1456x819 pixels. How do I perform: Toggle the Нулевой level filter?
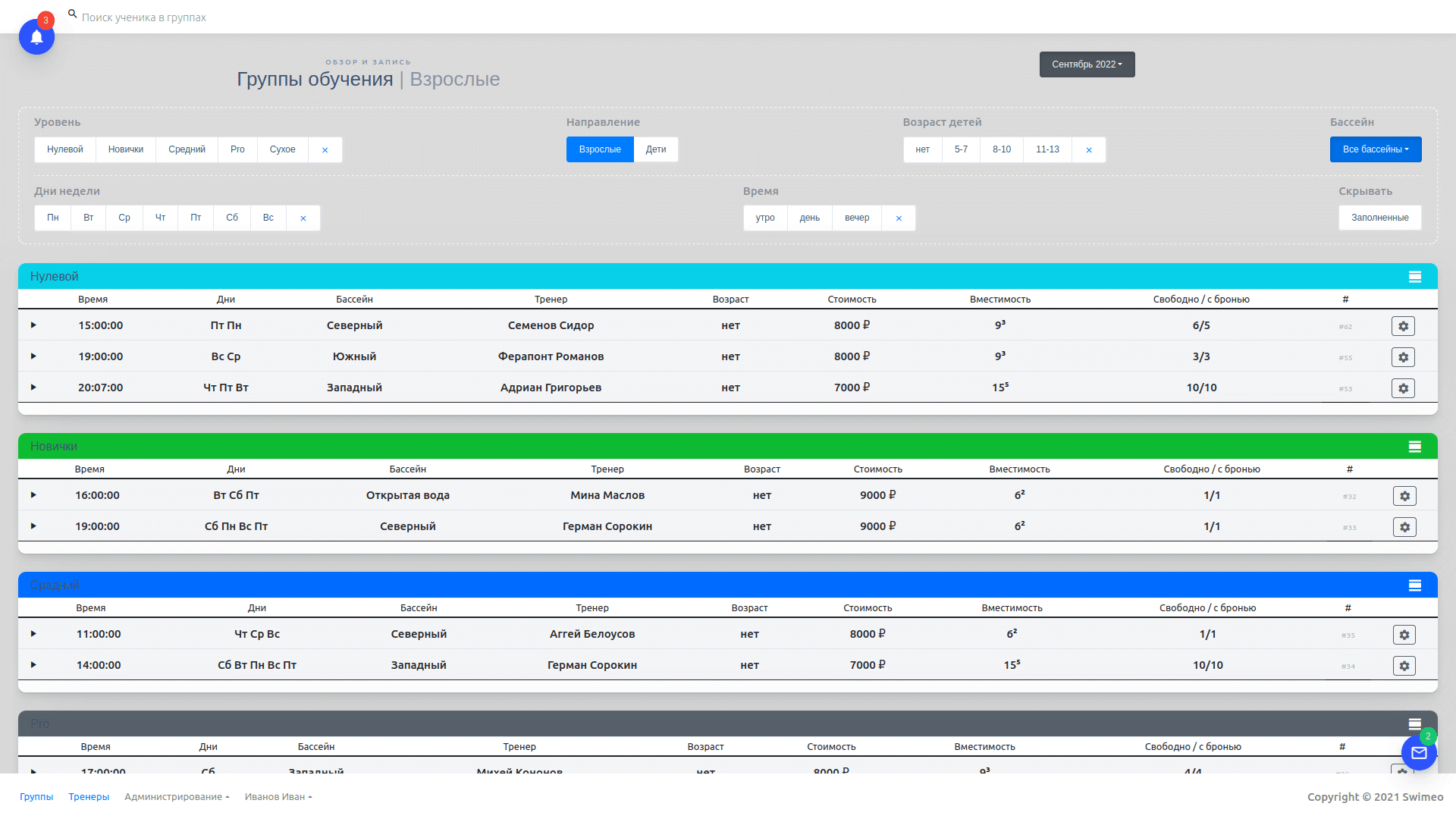tap(65, 150)
